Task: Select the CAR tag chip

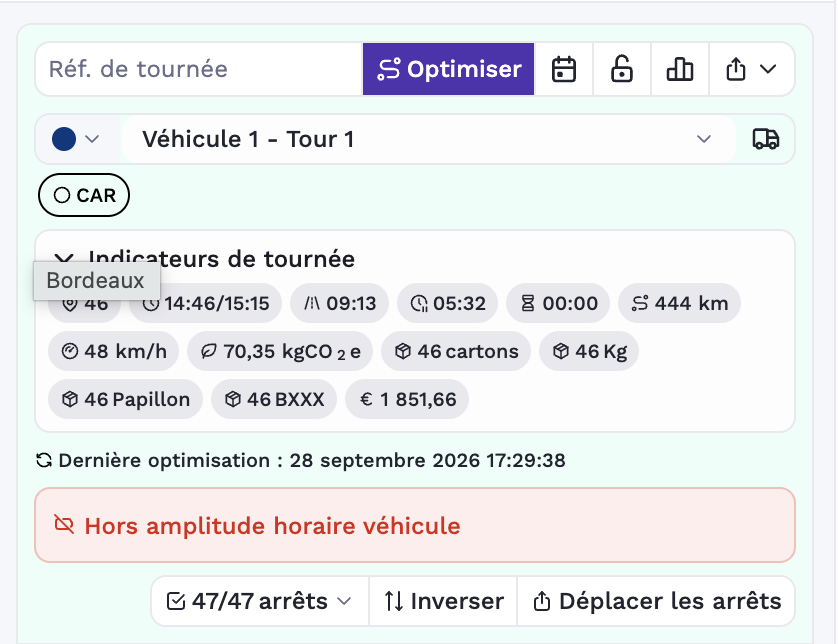Action: [x=84, y=195]
